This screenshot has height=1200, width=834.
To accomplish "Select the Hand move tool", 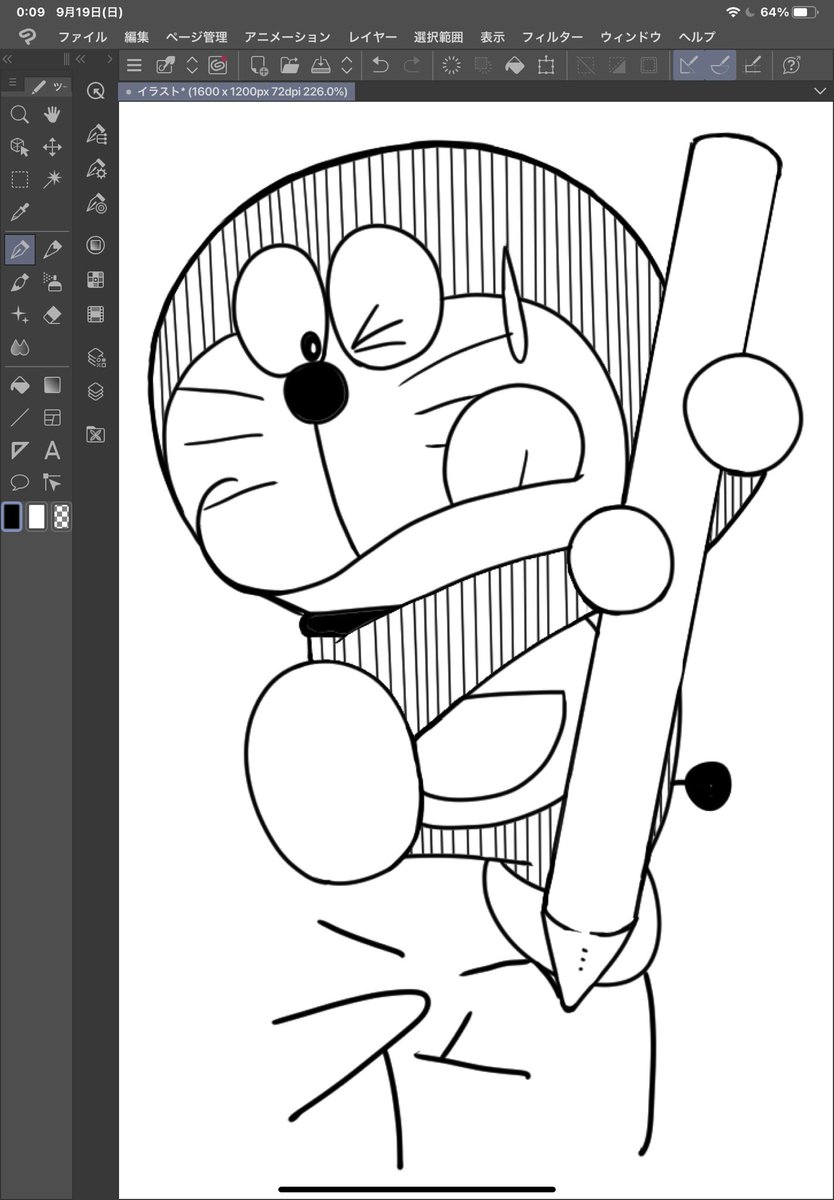I will coord(53,115).
